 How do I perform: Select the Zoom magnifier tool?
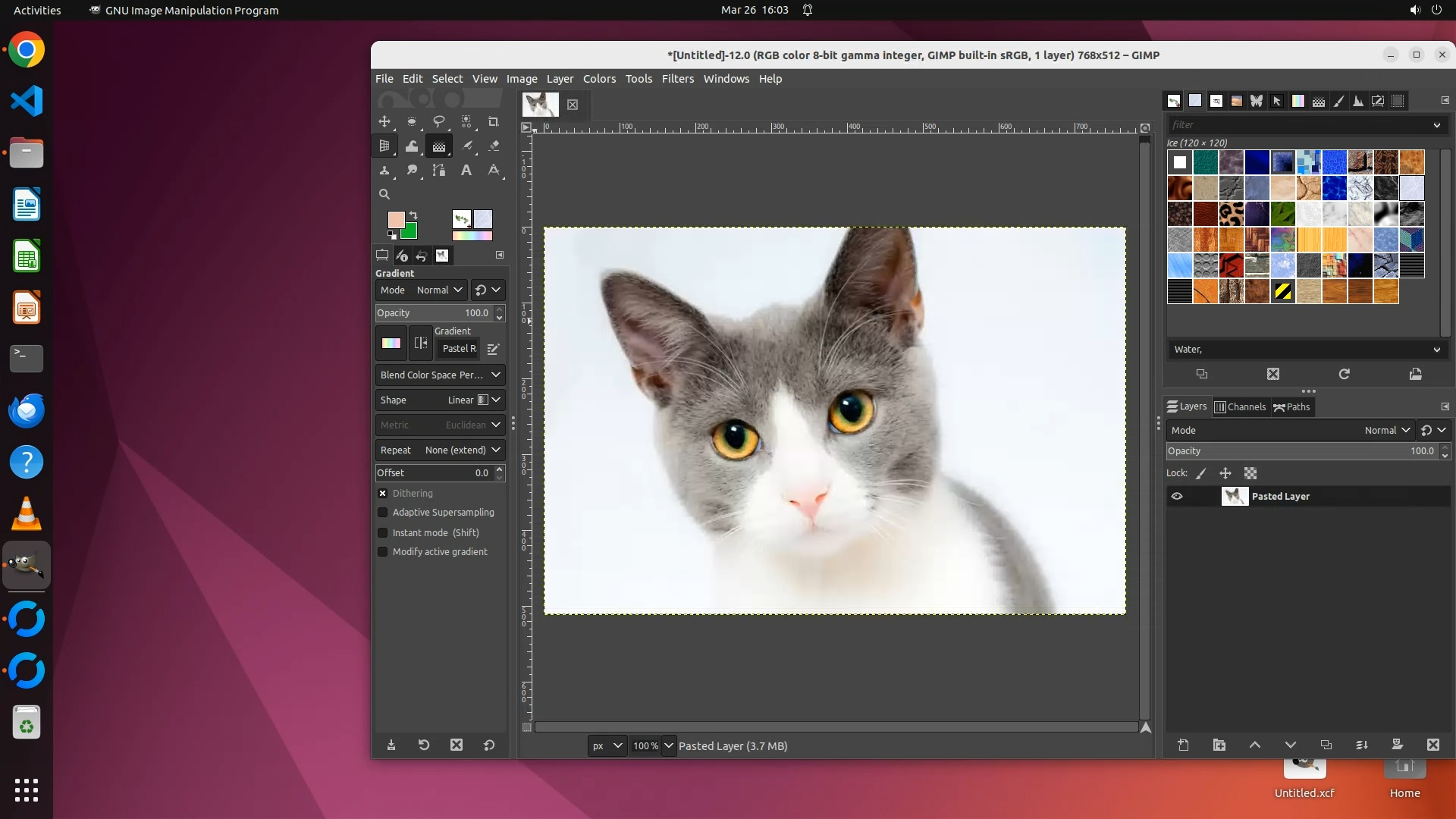click(x=384, y=194)
